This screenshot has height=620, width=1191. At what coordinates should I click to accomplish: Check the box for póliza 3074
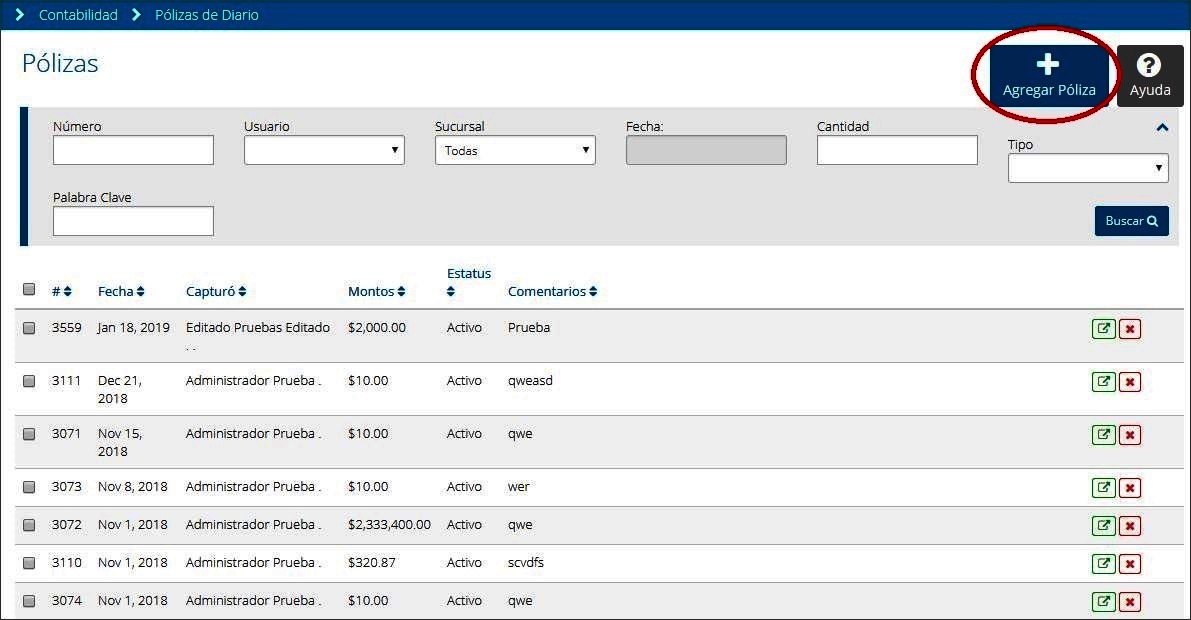coord(29,601)
